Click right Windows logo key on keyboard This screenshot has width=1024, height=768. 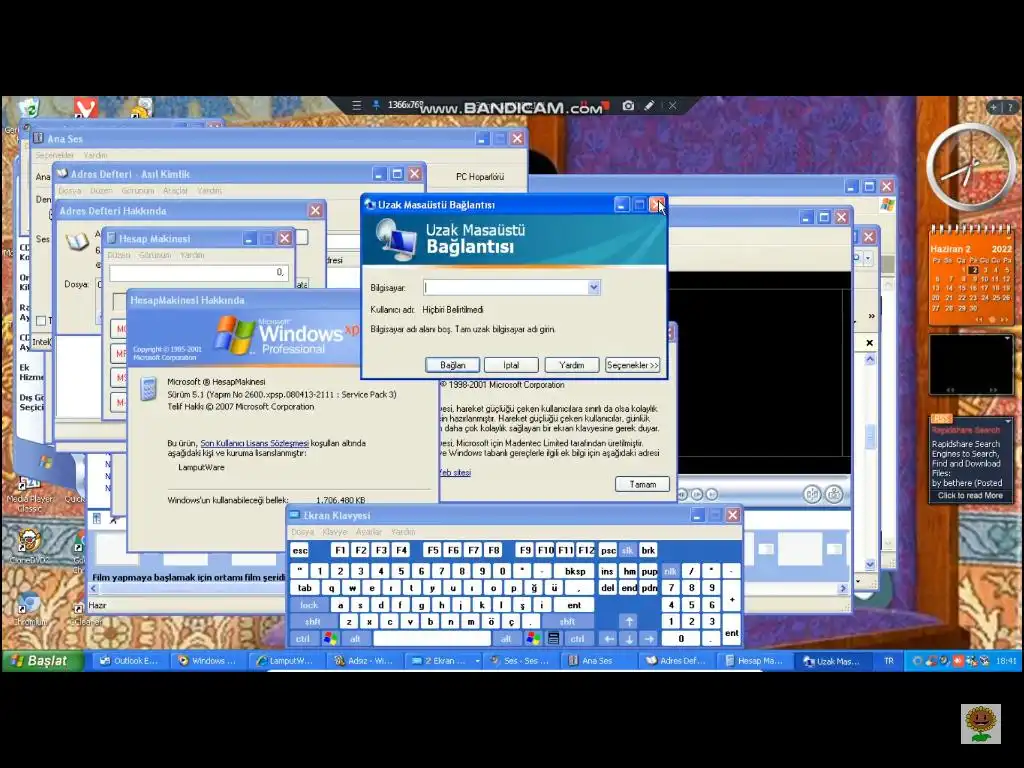pyautogui.click(x=533, y=639)
